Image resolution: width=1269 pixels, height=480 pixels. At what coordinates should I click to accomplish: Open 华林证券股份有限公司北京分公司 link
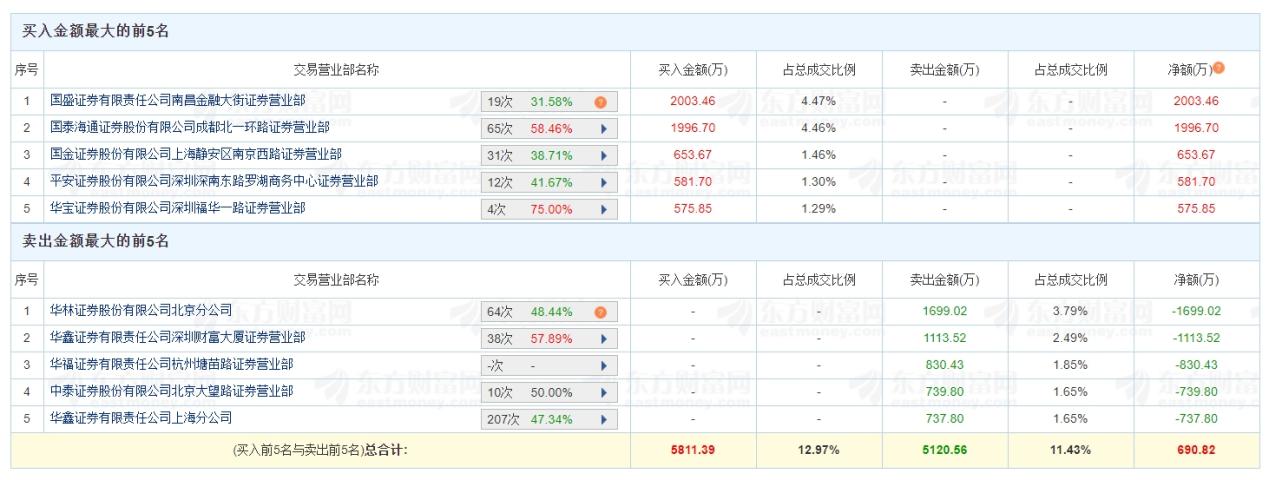141,311
